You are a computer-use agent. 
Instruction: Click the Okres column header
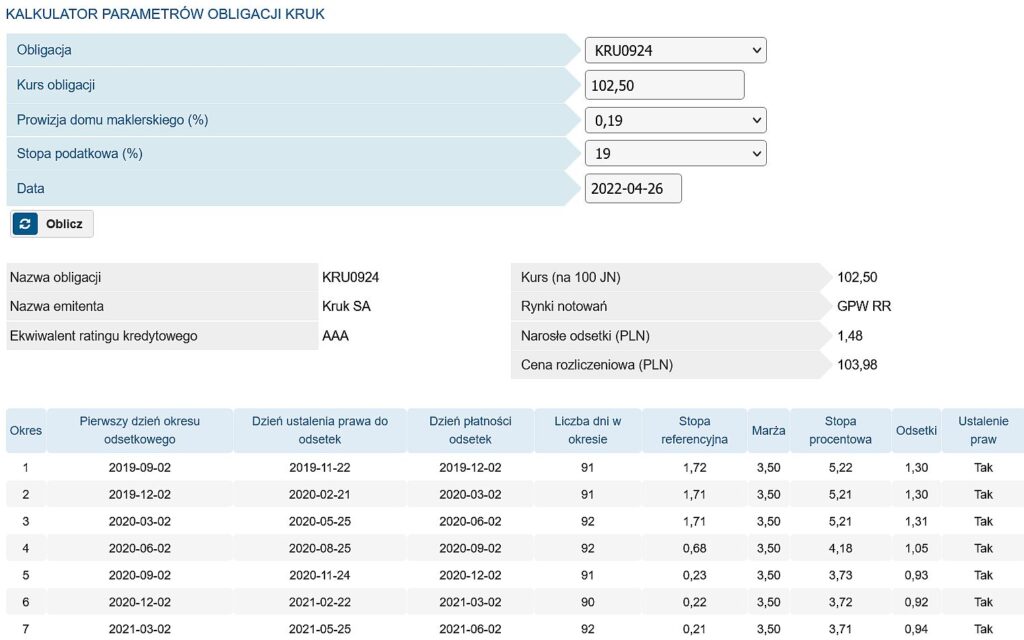[x=26, y=431]
